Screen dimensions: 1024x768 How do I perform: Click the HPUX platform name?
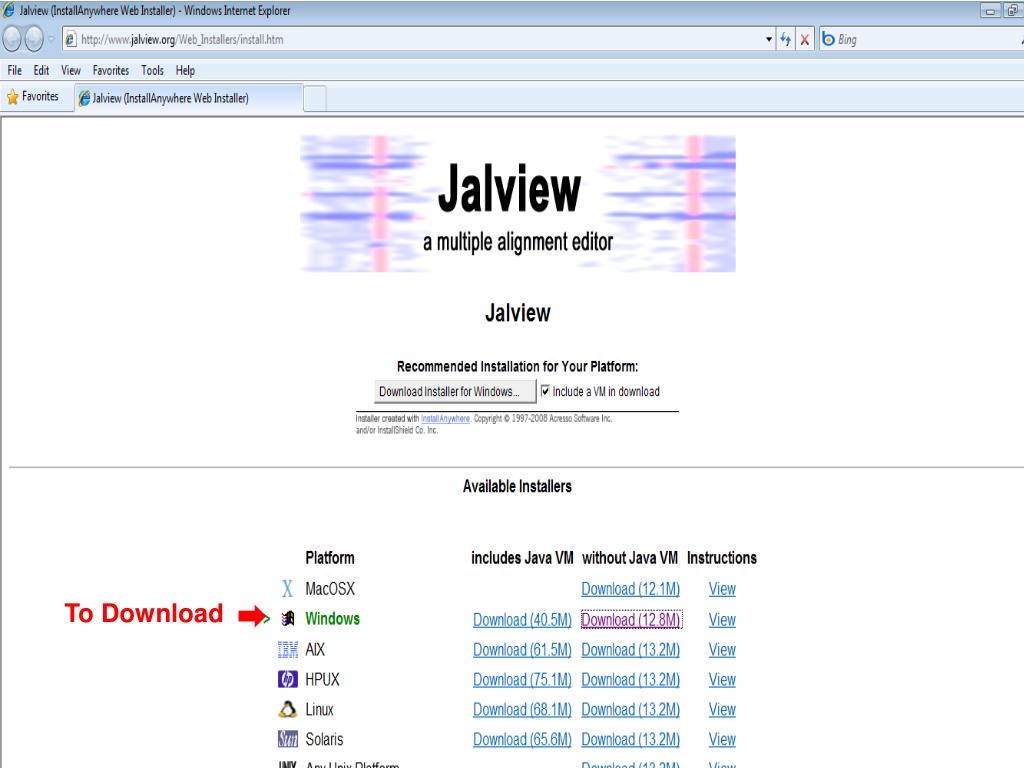click(x=323, y=679)
